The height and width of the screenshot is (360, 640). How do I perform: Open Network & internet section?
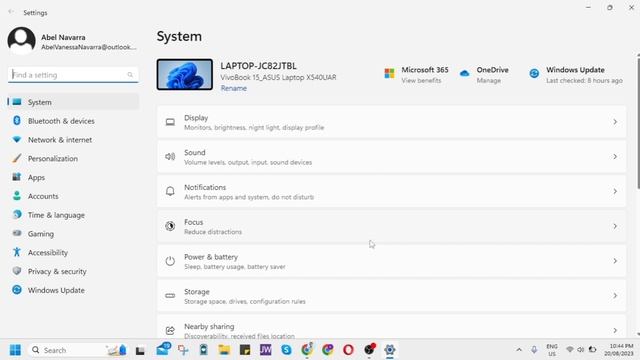pyautogui.click(x=73, y=140)
